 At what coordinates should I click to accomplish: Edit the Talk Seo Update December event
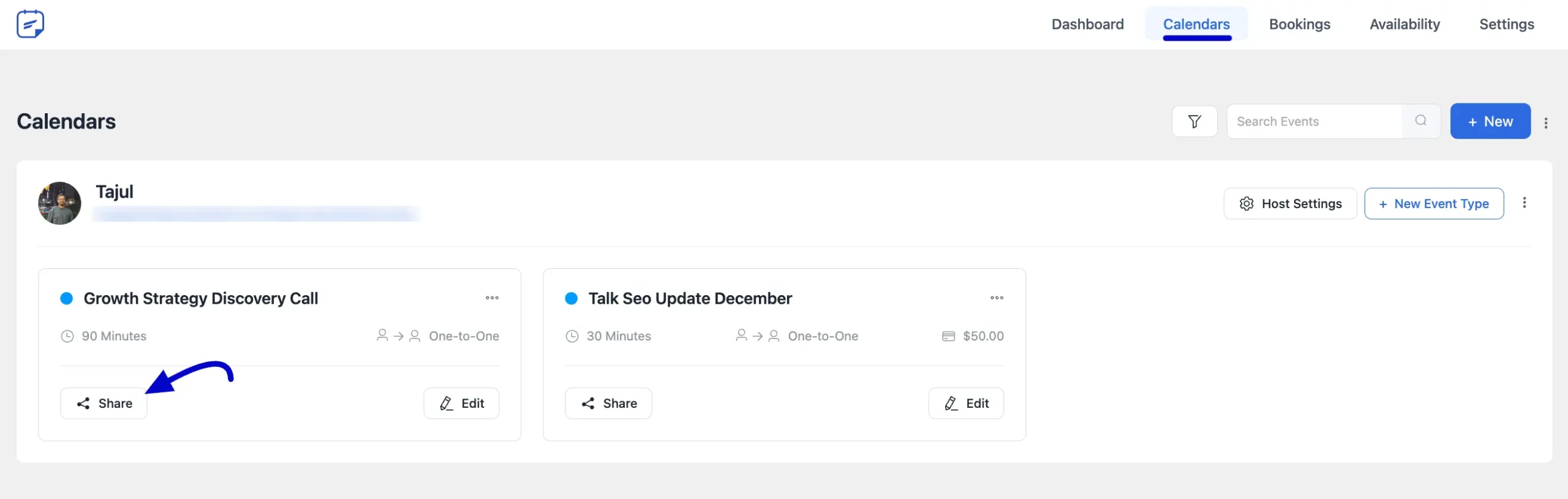[x=966, y=403]
